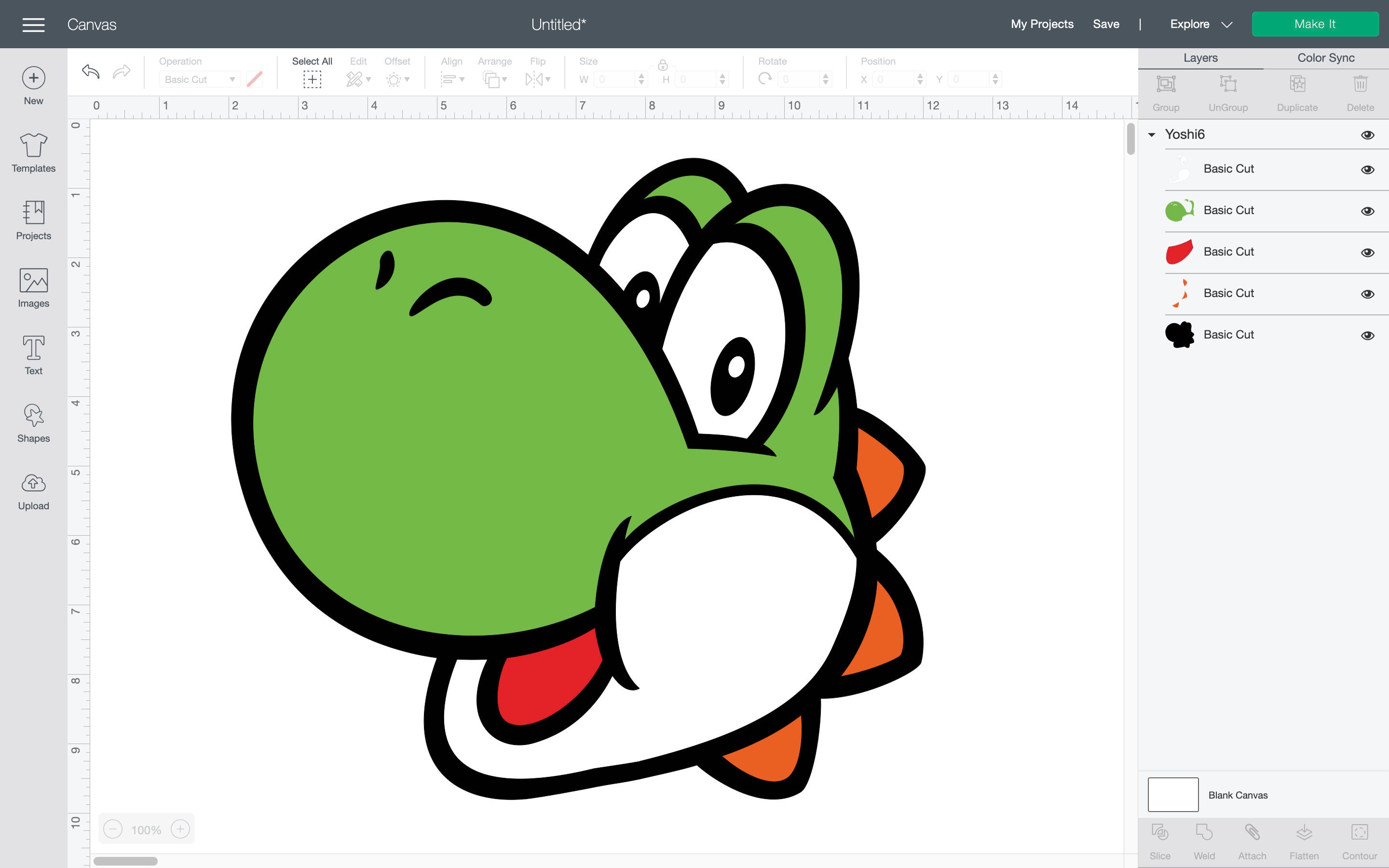Viewport: 1389px width, 868px height.
Task: Switch to the Layers tab
Action: [1200, 58]
